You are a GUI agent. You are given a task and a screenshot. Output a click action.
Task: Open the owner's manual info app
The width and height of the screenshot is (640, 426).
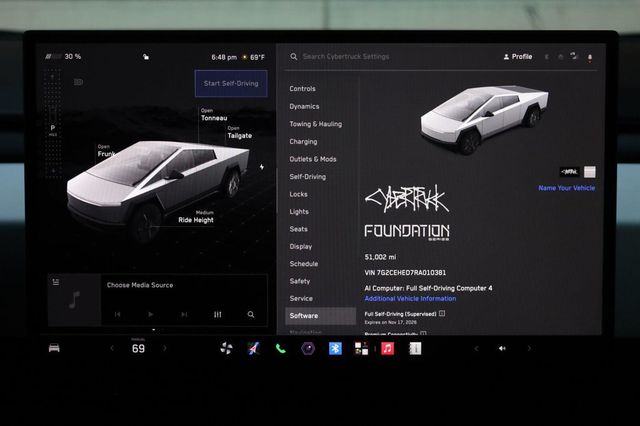pyautogui.click(x=415, y=348)
